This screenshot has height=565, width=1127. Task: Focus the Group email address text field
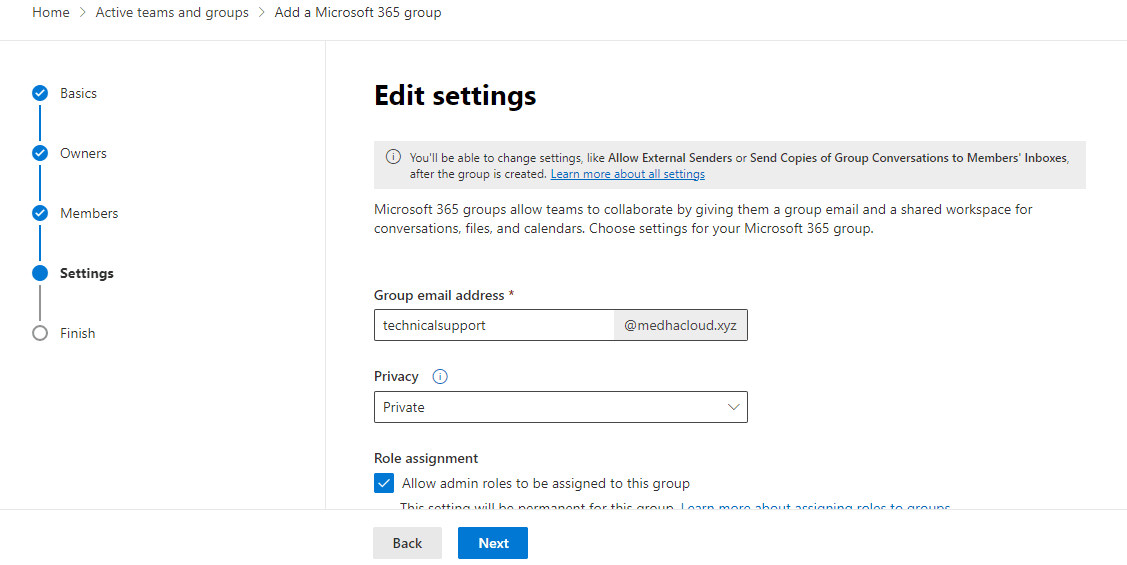pos(494,325)
